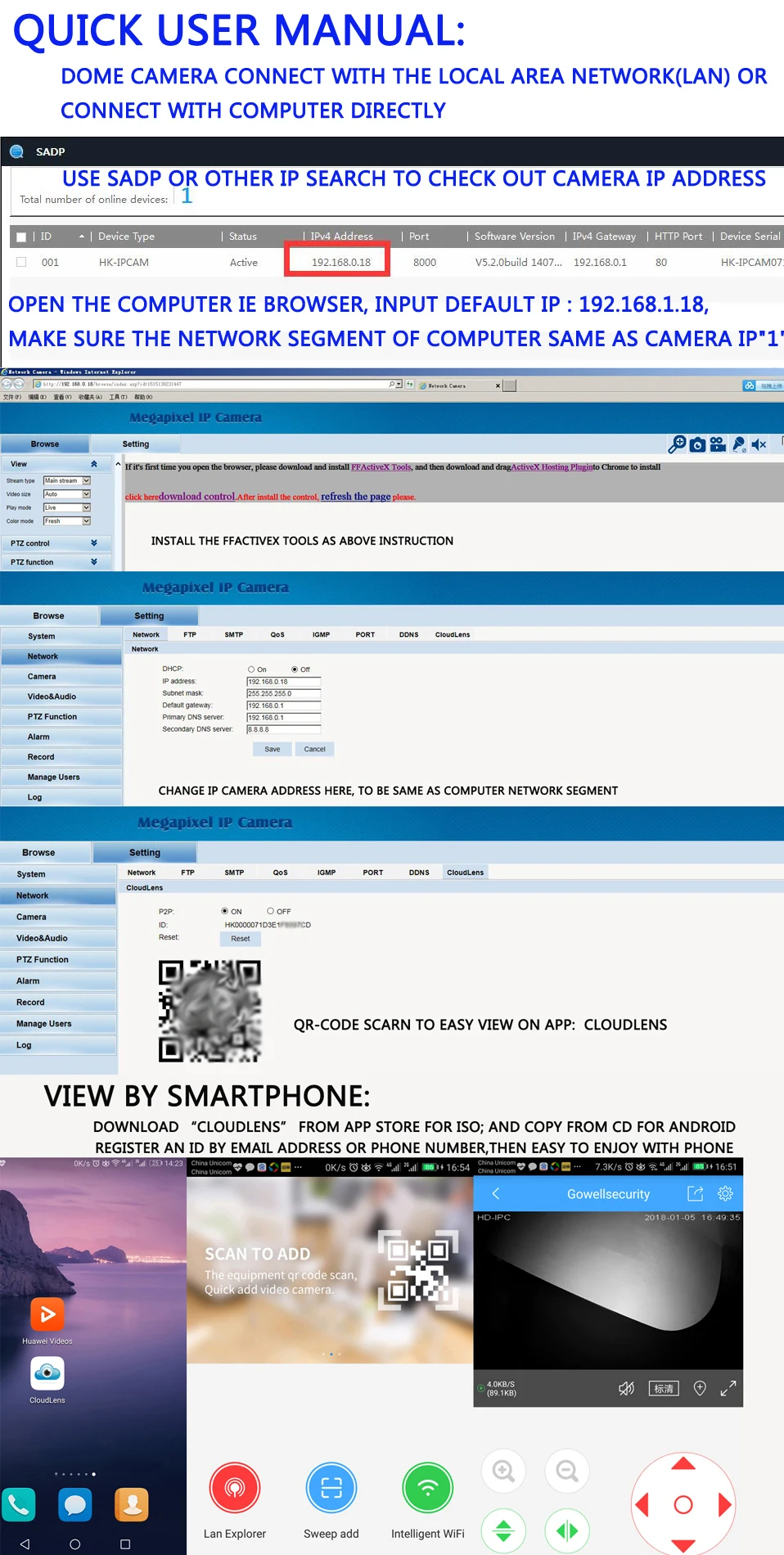Tap the Android back navigation triangle
This screenshot has height=1555, width=784.
pyautogui.click(x=25, y=1544)
